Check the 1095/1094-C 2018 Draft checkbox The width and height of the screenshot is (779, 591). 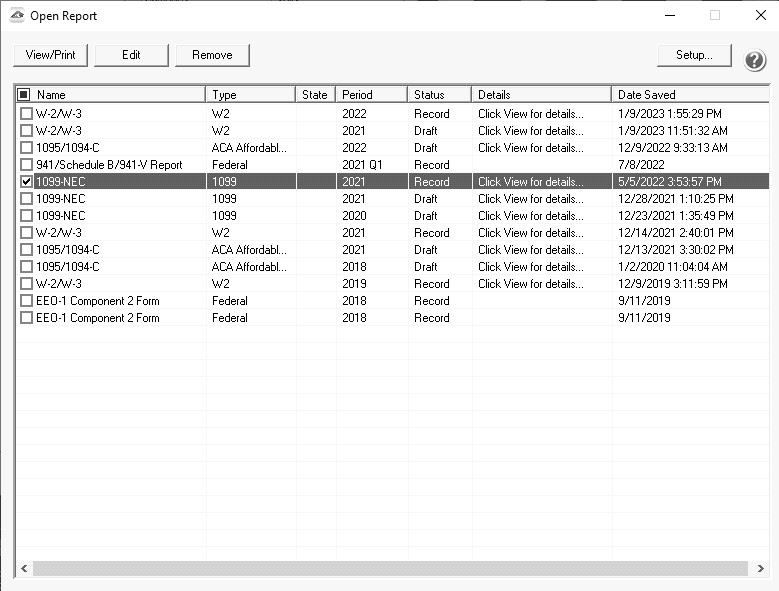[x=26, y=267]
